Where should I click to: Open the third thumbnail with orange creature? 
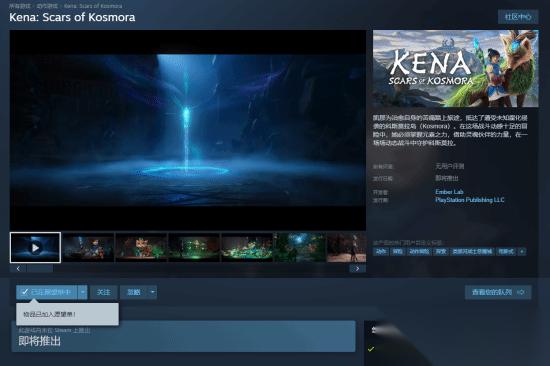(141, 247)
